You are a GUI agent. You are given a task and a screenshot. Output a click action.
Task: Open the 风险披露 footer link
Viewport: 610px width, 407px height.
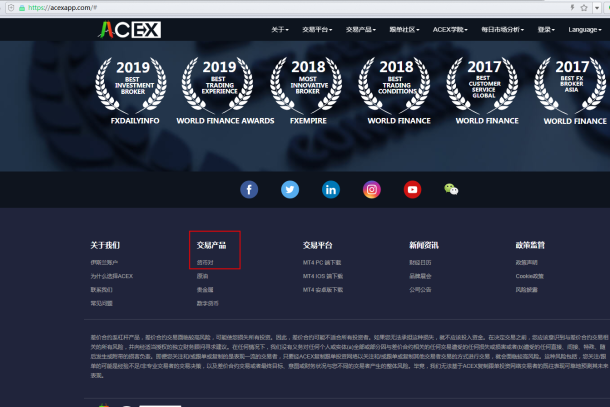[x=526, y=290]
